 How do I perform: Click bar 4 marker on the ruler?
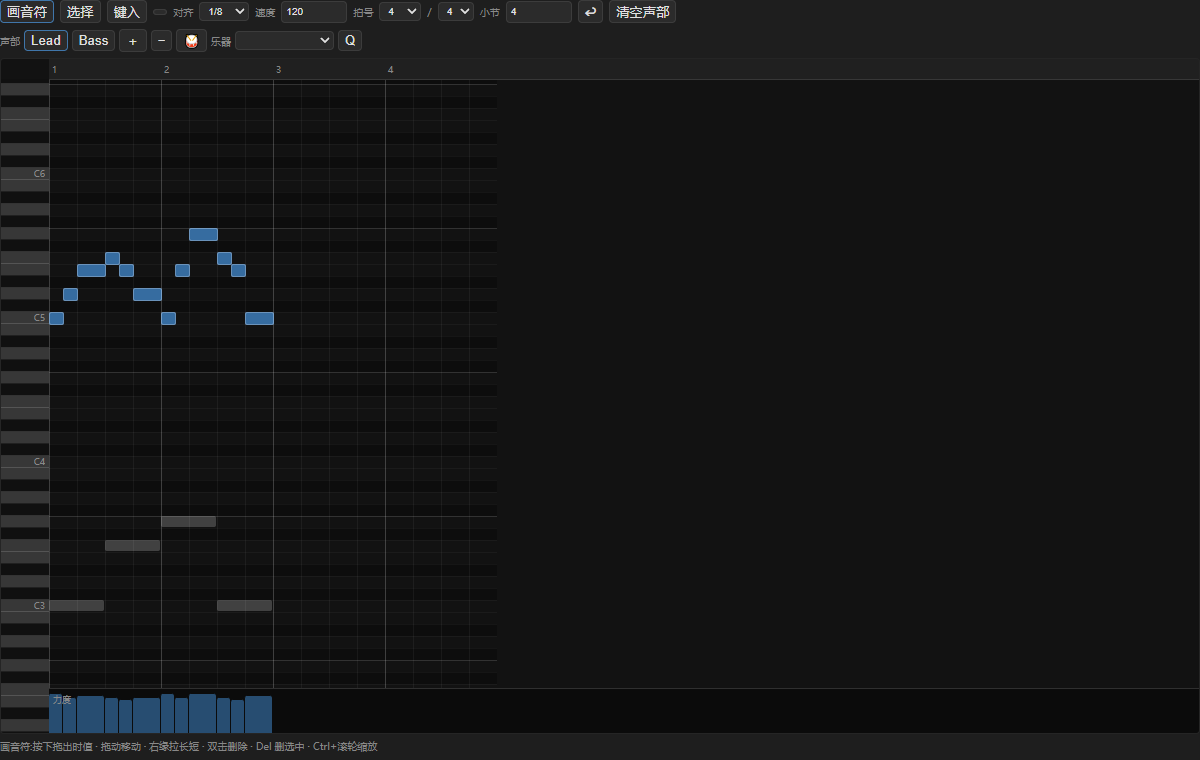point(390,69)
